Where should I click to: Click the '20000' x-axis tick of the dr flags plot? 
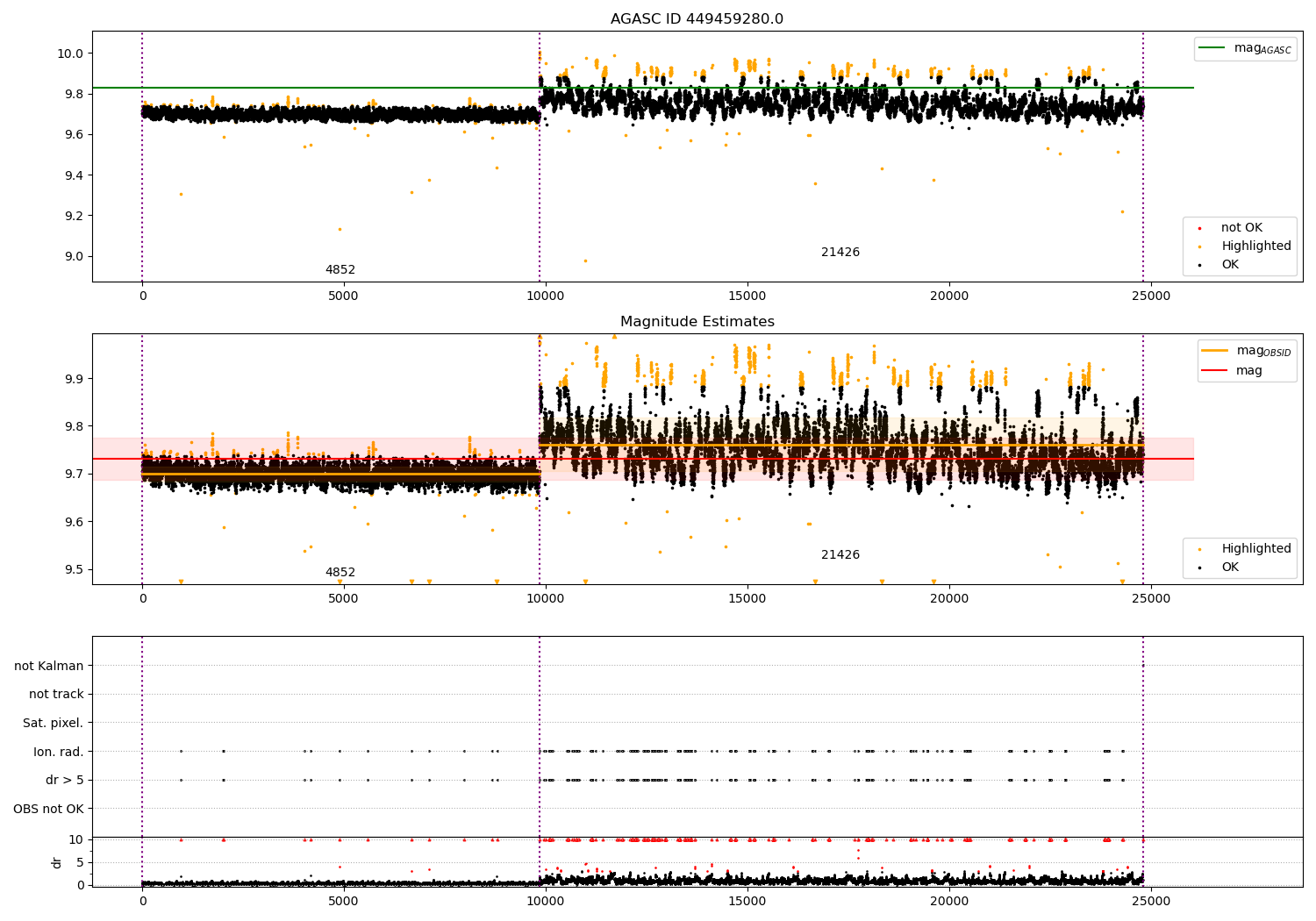pyautogui.click(x=949, y=900)
